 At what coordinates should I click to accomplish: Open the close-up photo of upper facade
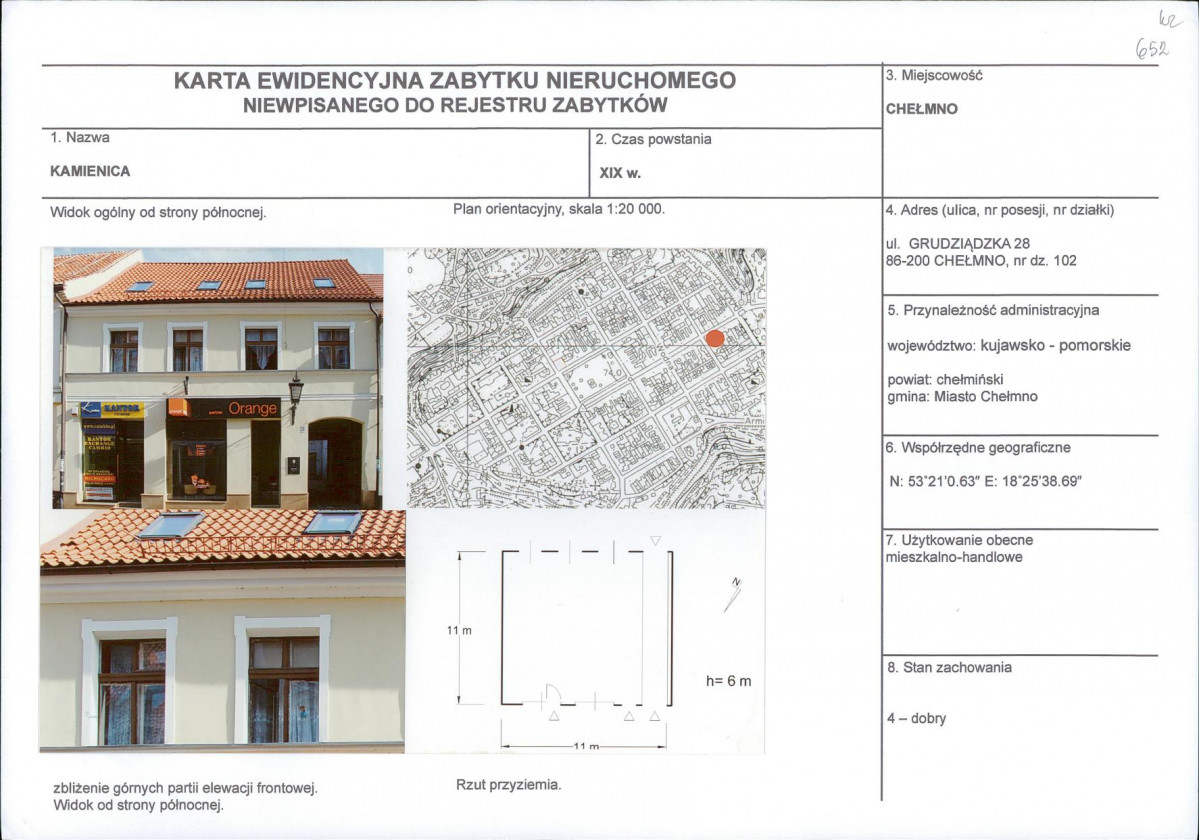[x=222, y=631]
